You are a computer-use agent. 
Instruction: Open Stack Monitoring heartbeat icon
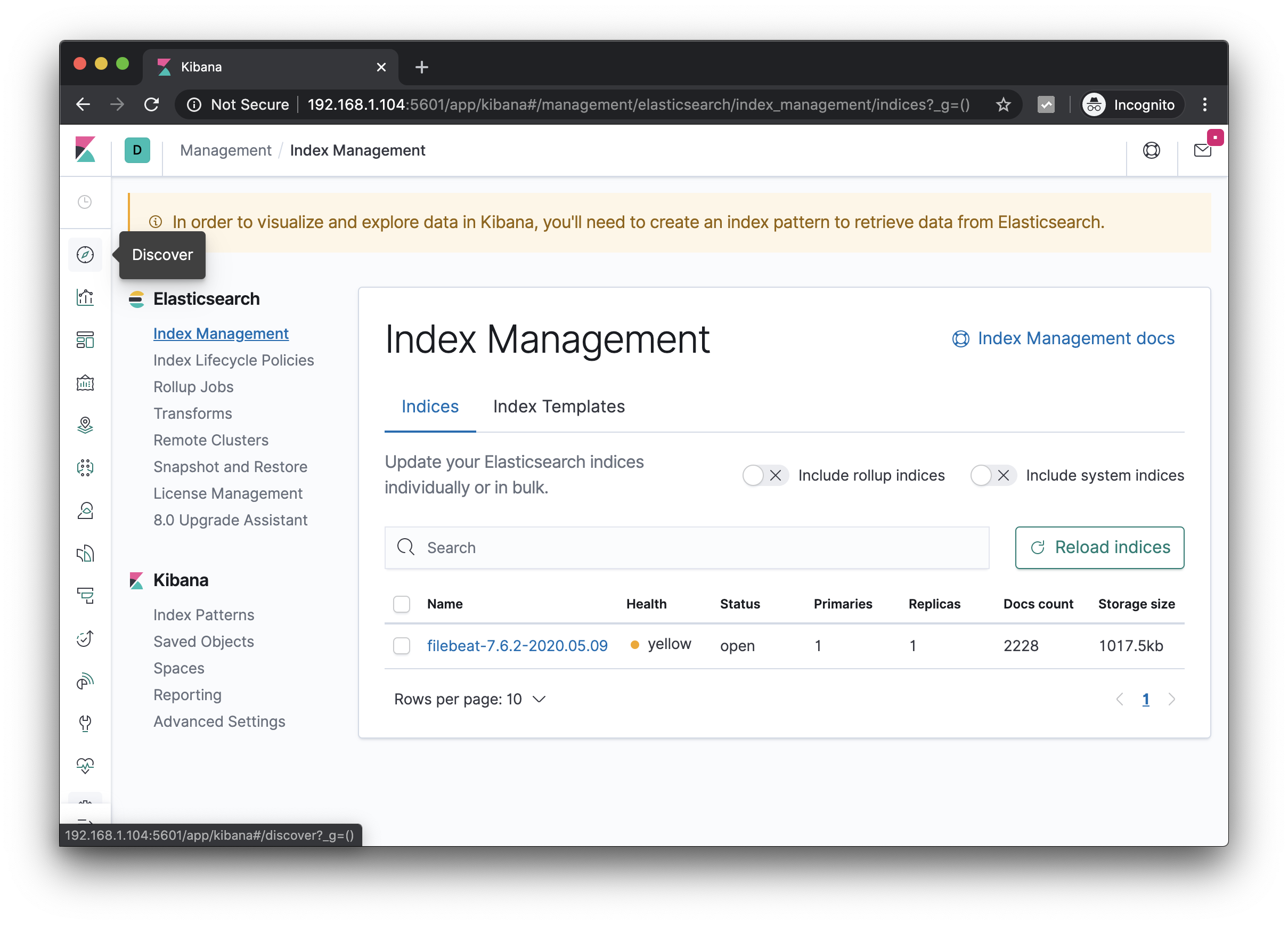(x=85, y=765)
